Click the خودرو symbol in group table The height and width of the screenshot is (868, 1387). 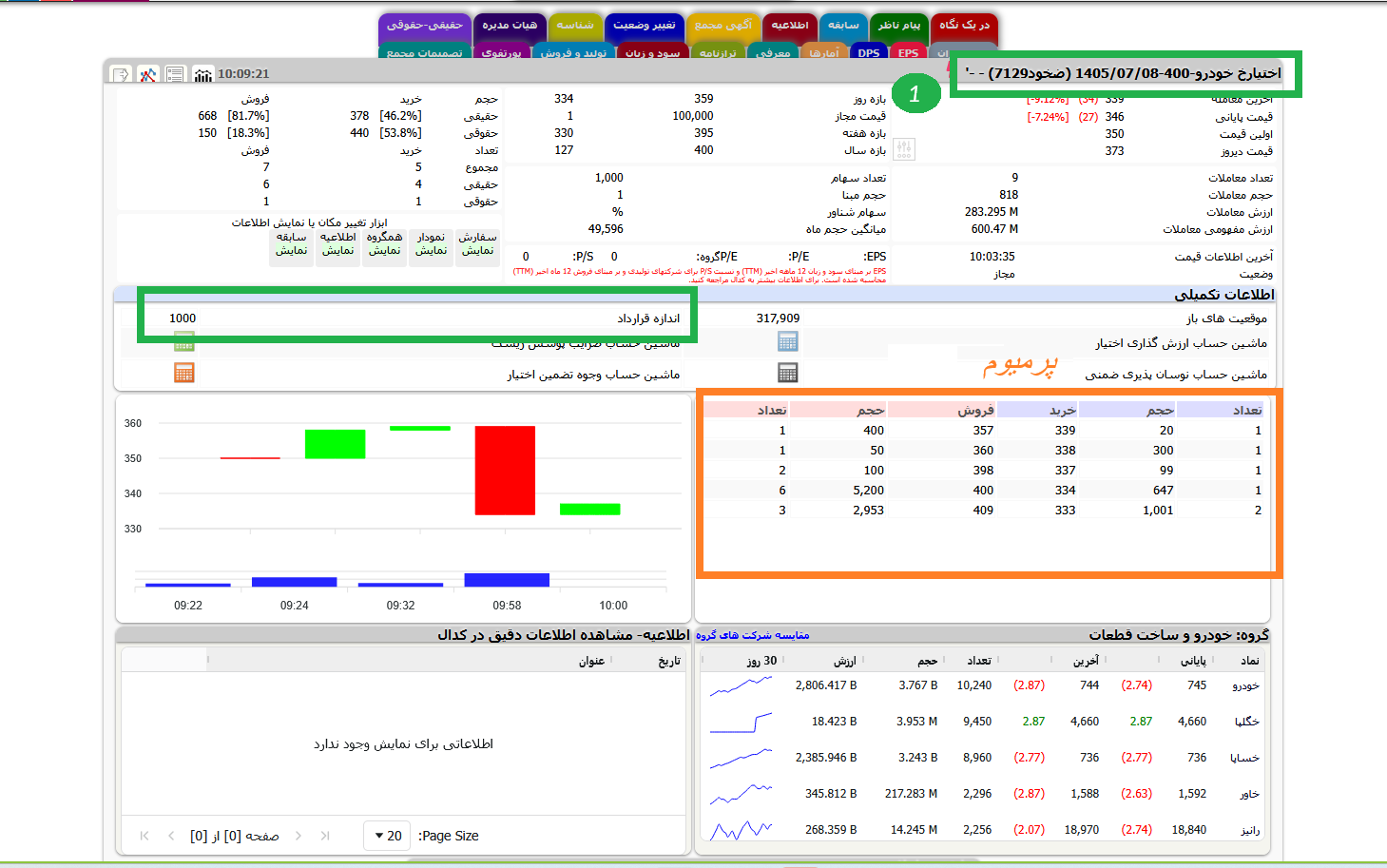click(x=1245, y=685)
